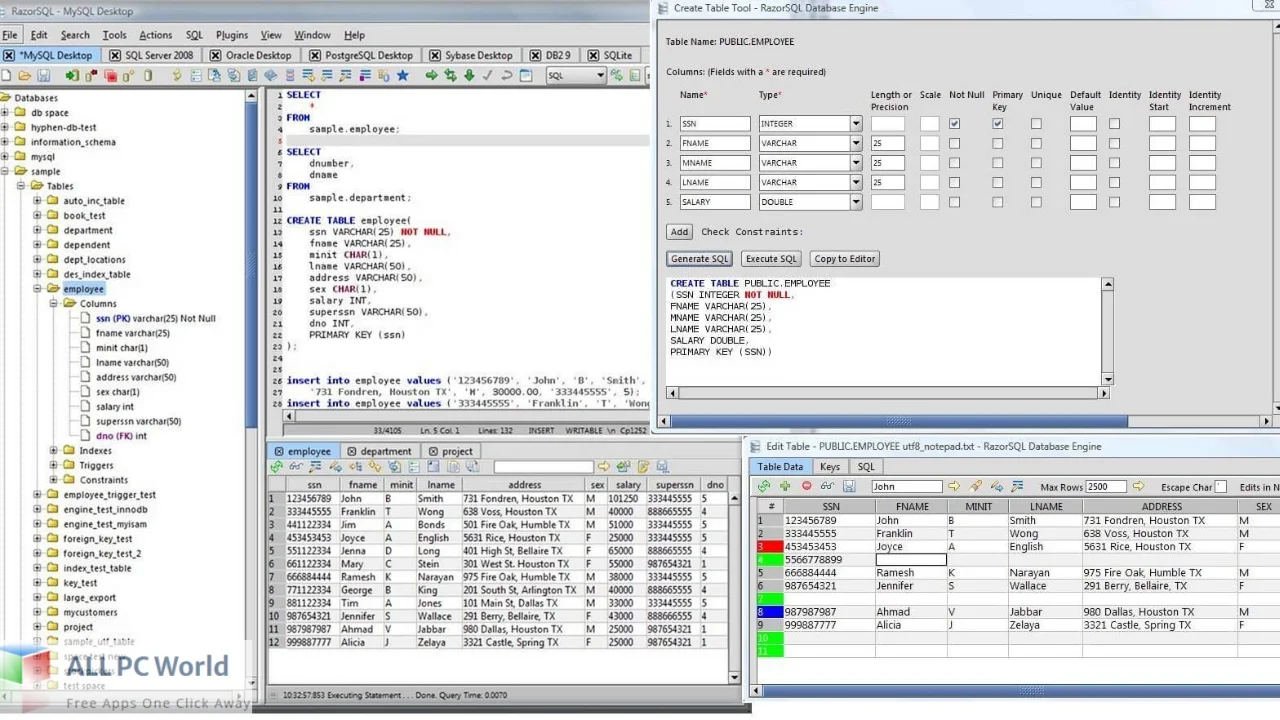Image resolution: width=1280 pixels, height=720 pixels.
Task: Click the window icon after rollback arrow
Action: [526, 75]
